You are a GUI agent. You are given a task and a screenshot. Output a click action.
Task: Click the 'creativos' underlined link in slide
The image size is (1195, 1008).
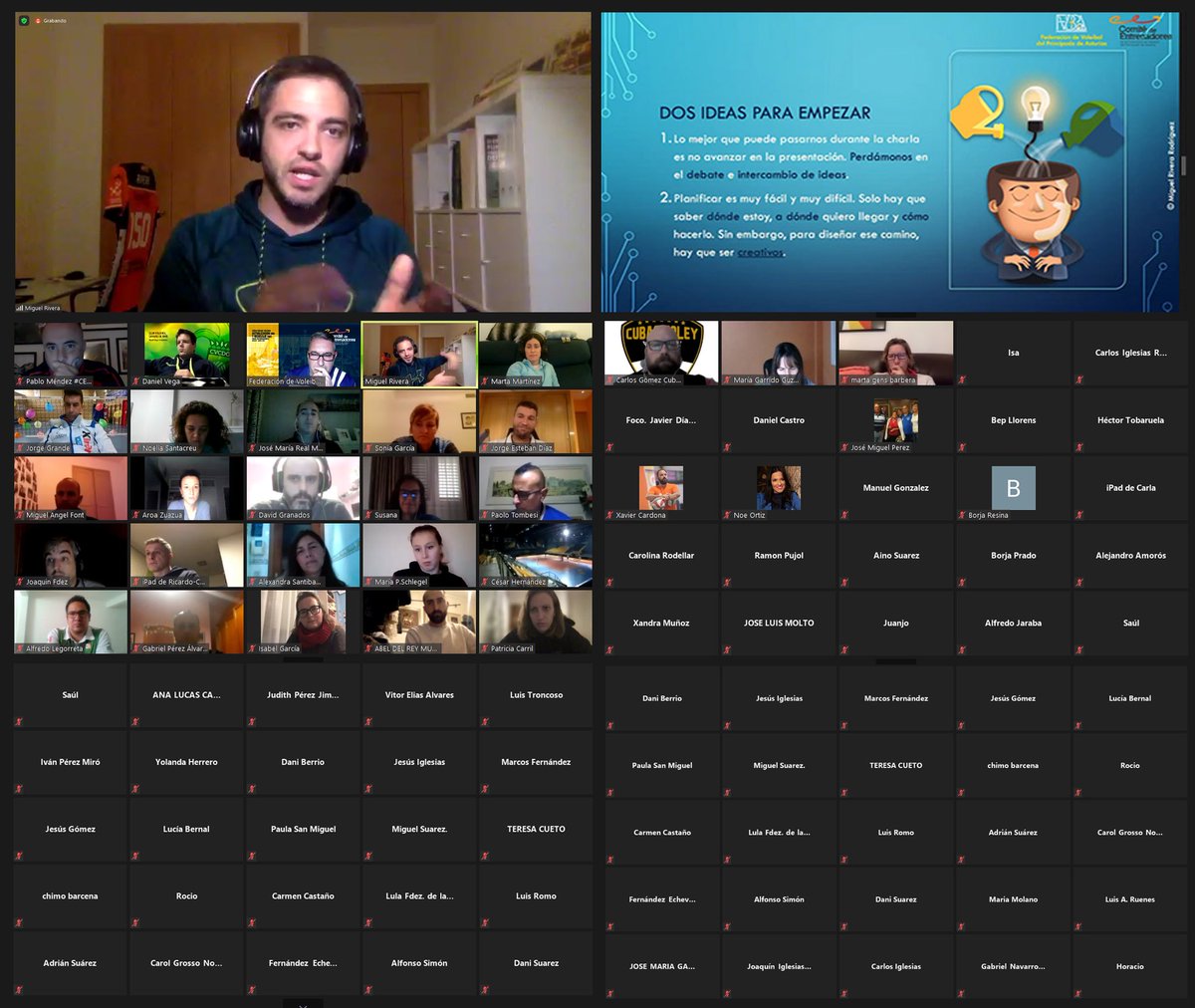tap(761, 253)
